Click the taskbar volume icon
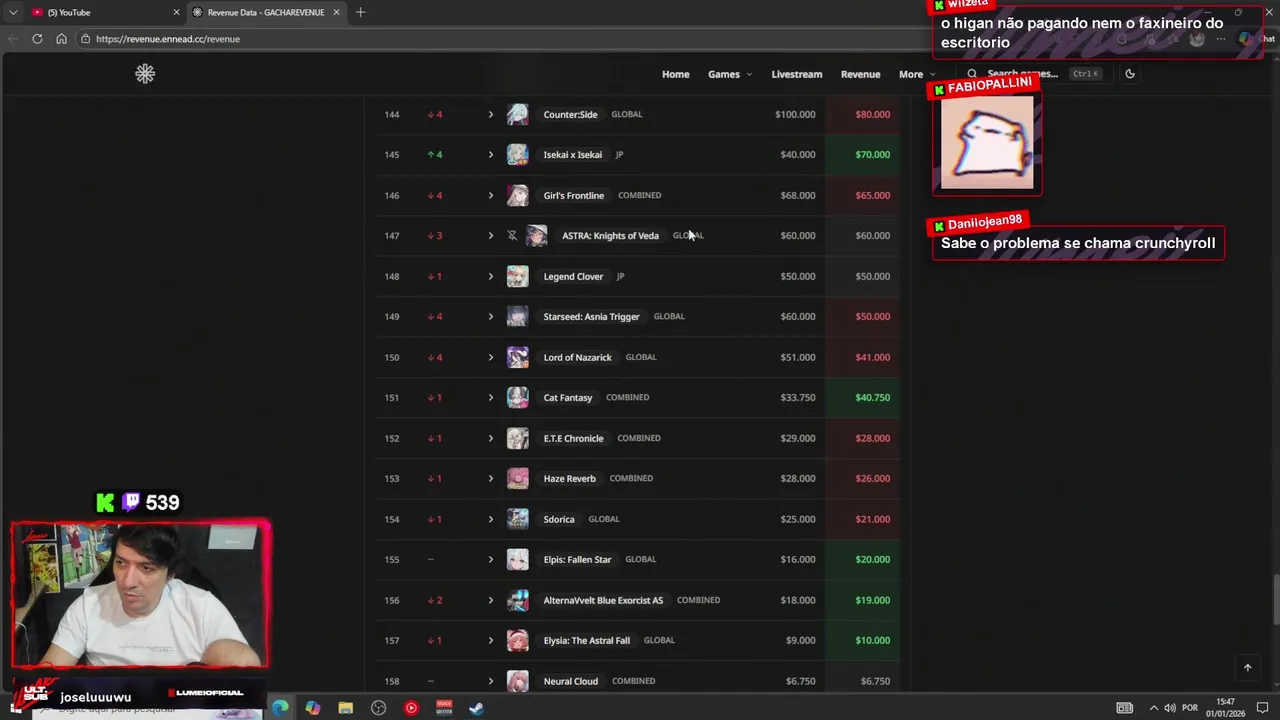Viewport: 1280px width, 720px height. (1170, 708)
